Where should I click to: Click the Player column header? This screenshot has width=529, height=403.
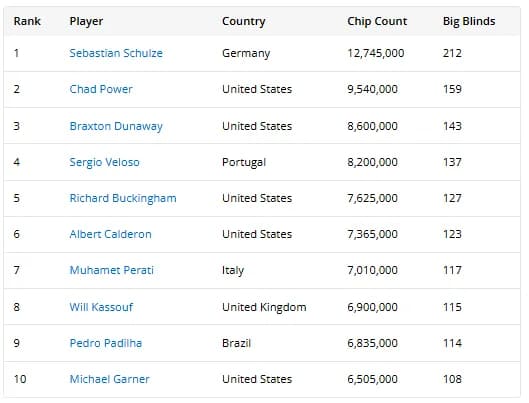86,21
